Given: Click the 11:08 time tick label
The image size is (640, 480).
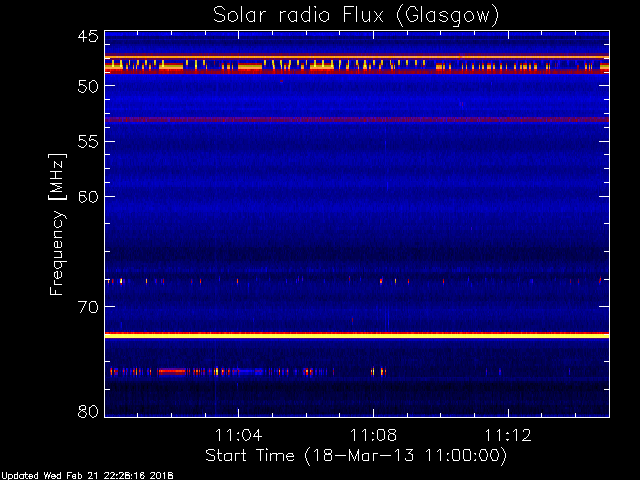Looking at the screenshot, I should point(373,435).
